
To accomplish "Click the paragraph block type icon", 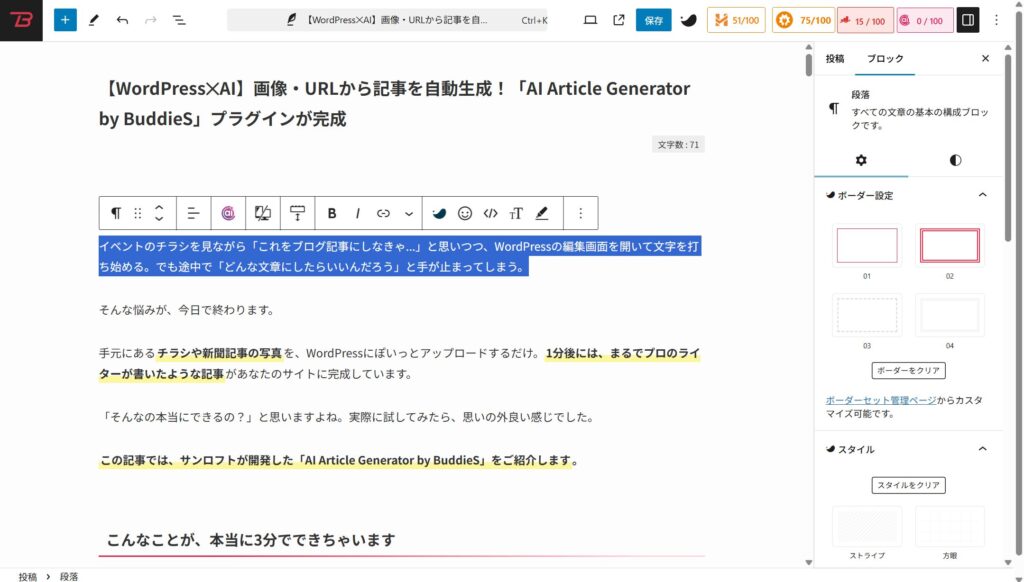I will (116, 213).
